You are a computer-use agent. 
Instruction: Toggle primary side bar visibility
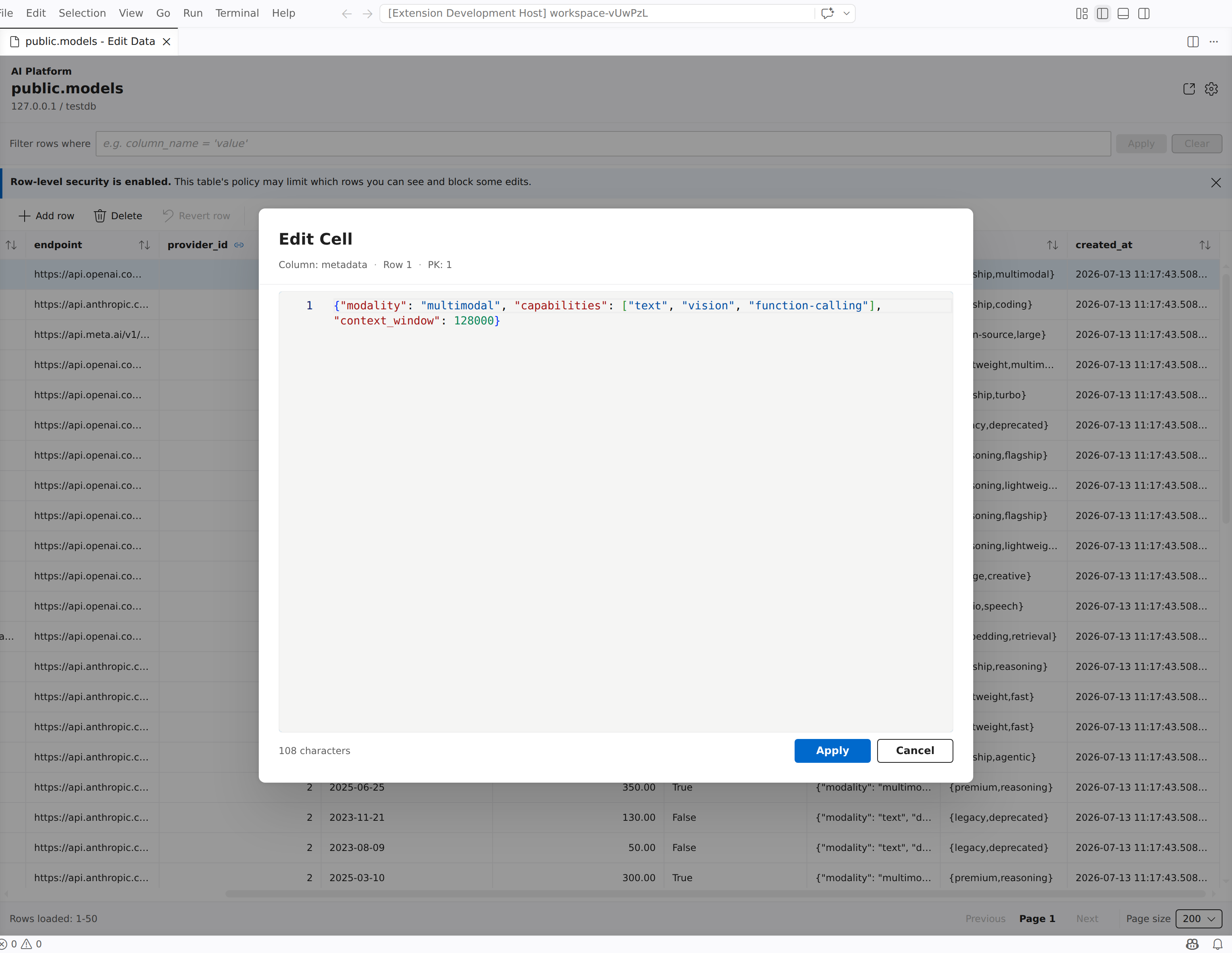[1102, 13]
